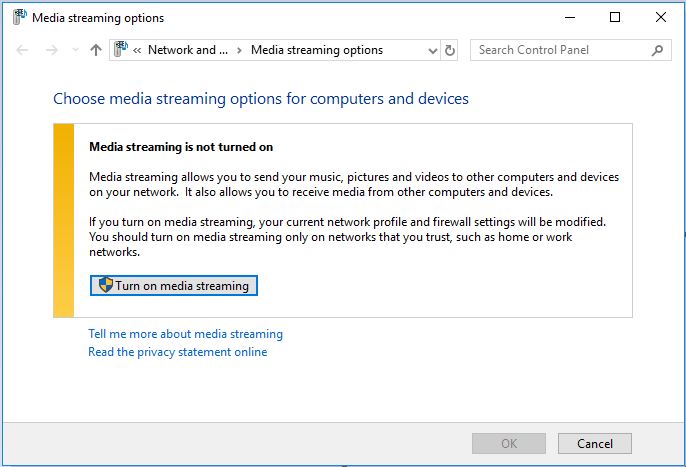Image resolution: width=686 pixels, height=467 pixels.
Task: Minimize the Media streaming options window
Action: coord(570,18)
